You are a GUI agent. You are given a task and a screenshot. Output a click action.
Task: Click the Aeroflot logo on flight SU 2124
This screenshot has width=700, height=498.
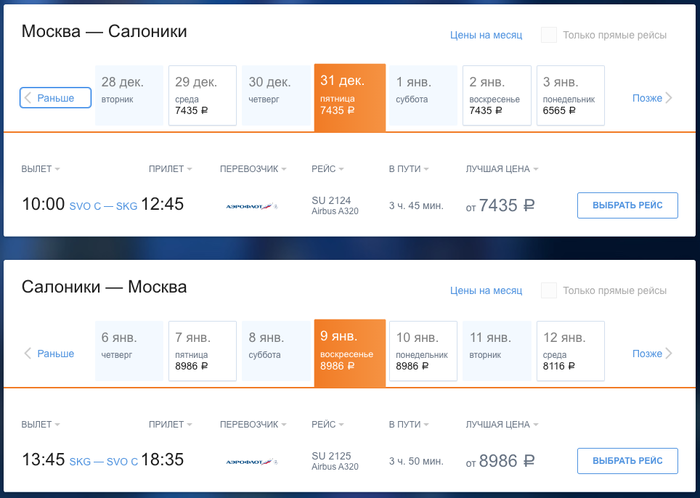coord(250,206)
